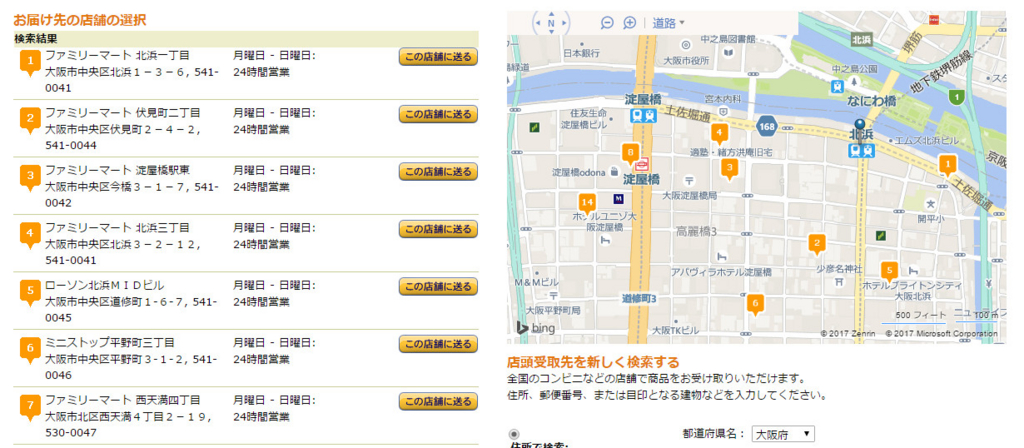Click the blue pushpin at 北浜 station
Viewport: 1024px width, 448px height.
tap(859, 127)
